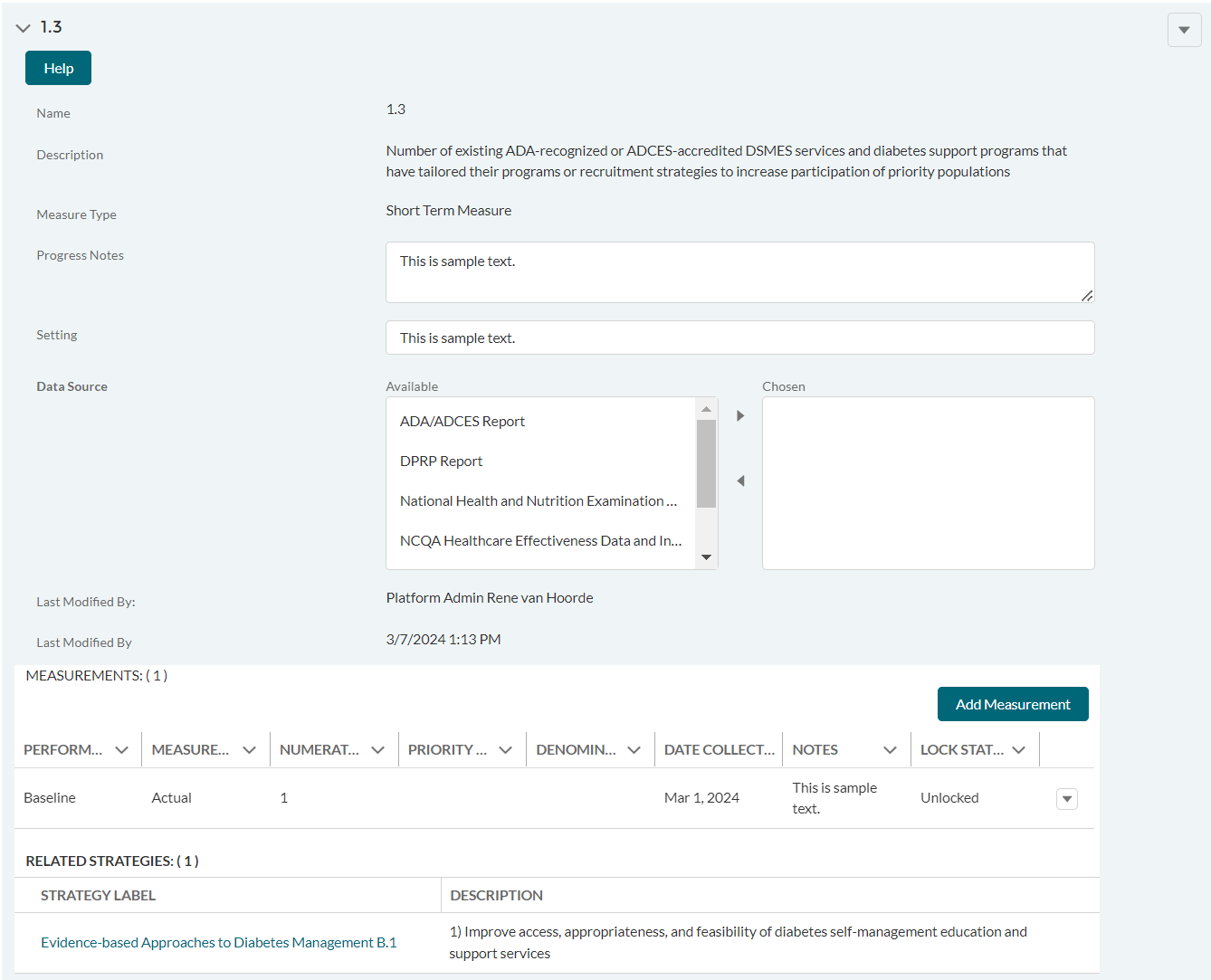
Task: Collapse the 1.3 section chevron
Action: pyautogui.click(x=24, y=28)
